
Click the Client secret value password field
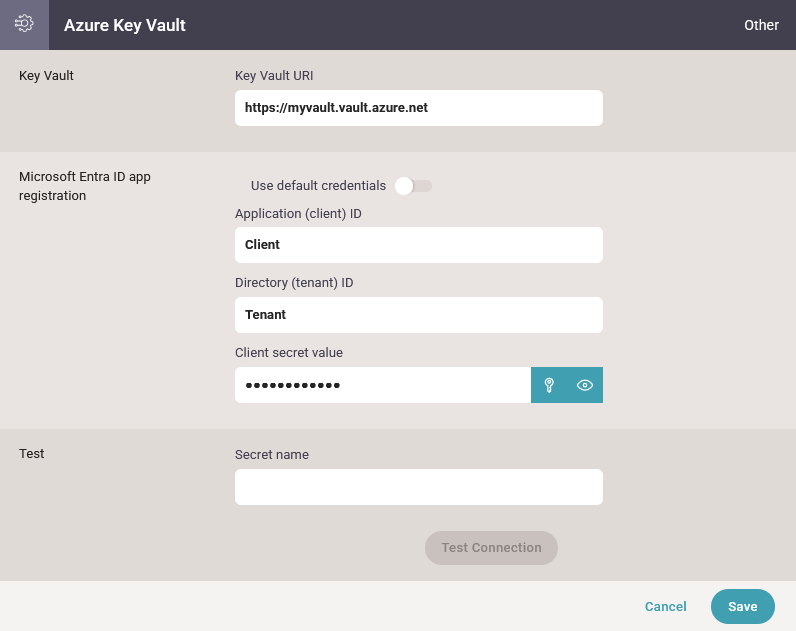383,385
